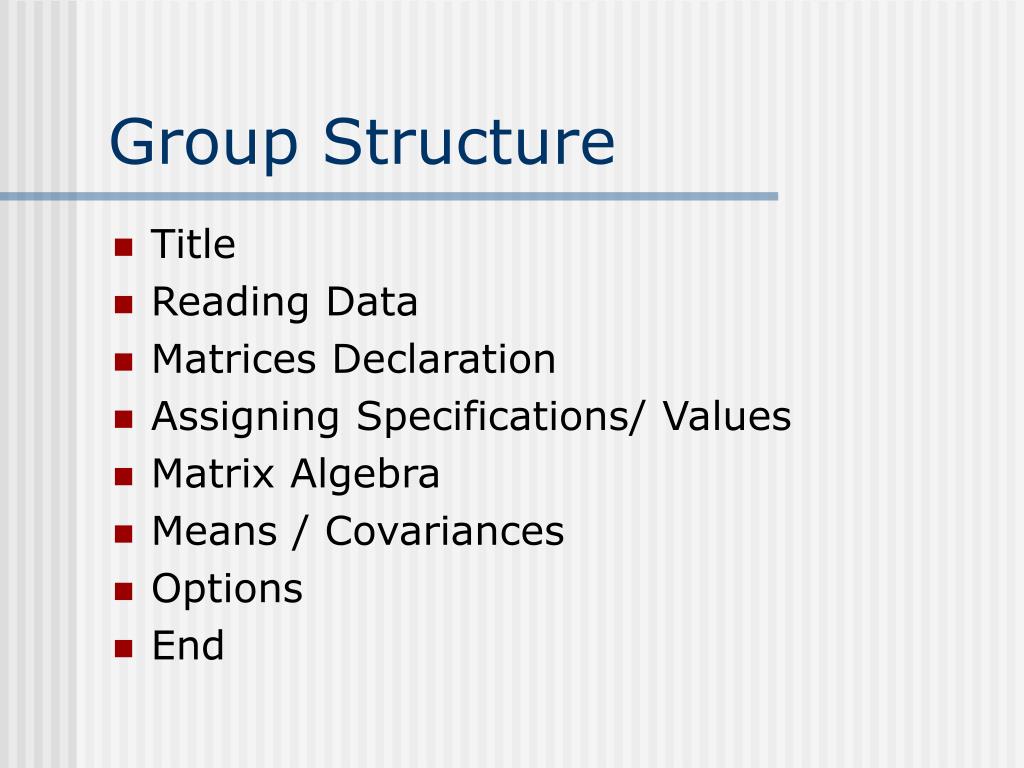Click the red bullet beside End
This screenshot has height=768, width=1024.
pyautogui.click(x=123, y=648)
